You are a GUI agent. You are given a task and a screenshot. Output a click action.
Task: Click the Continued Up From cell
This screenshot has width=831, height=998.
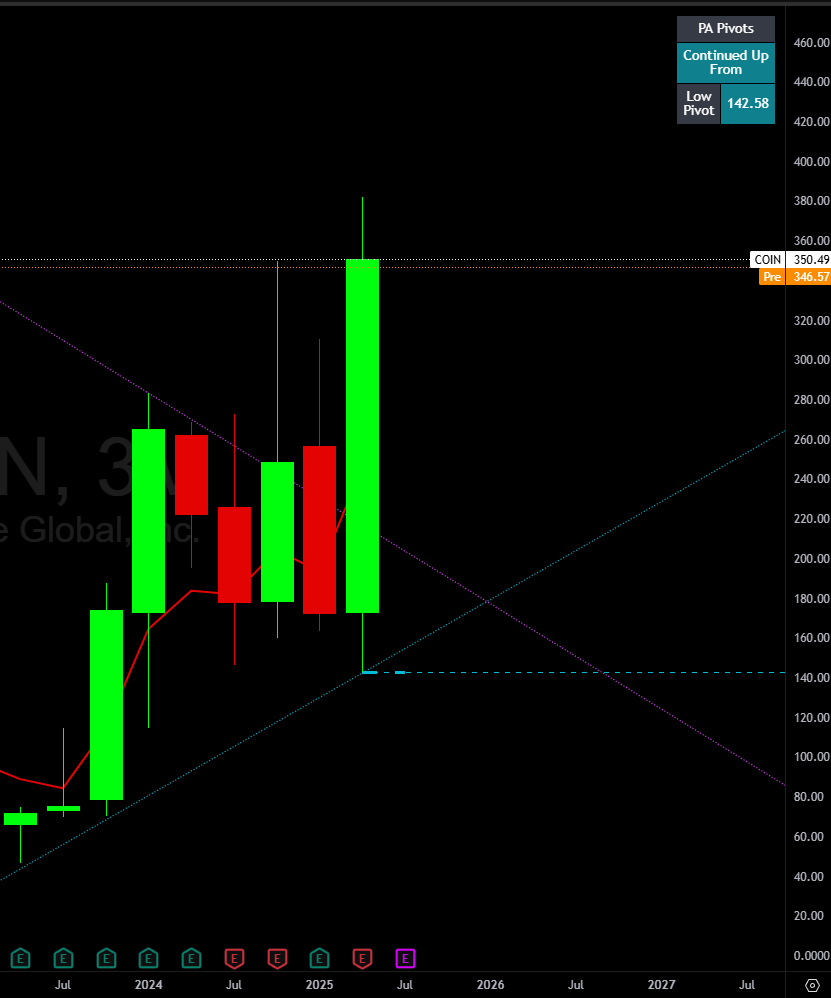pyautogui.click(x=726, y=62)
